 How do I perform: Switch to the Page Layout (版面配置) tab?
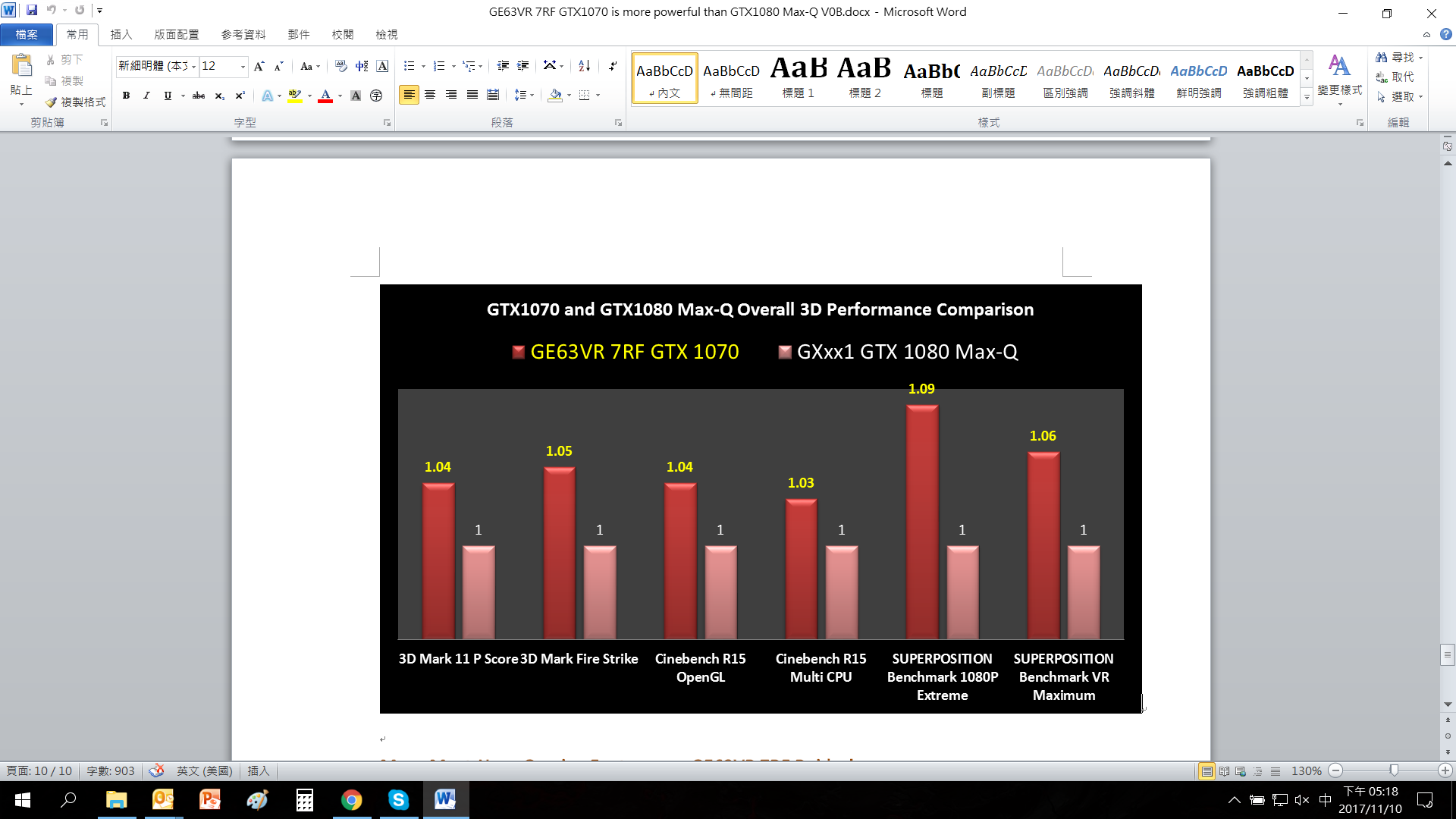(x=176, y=34)
